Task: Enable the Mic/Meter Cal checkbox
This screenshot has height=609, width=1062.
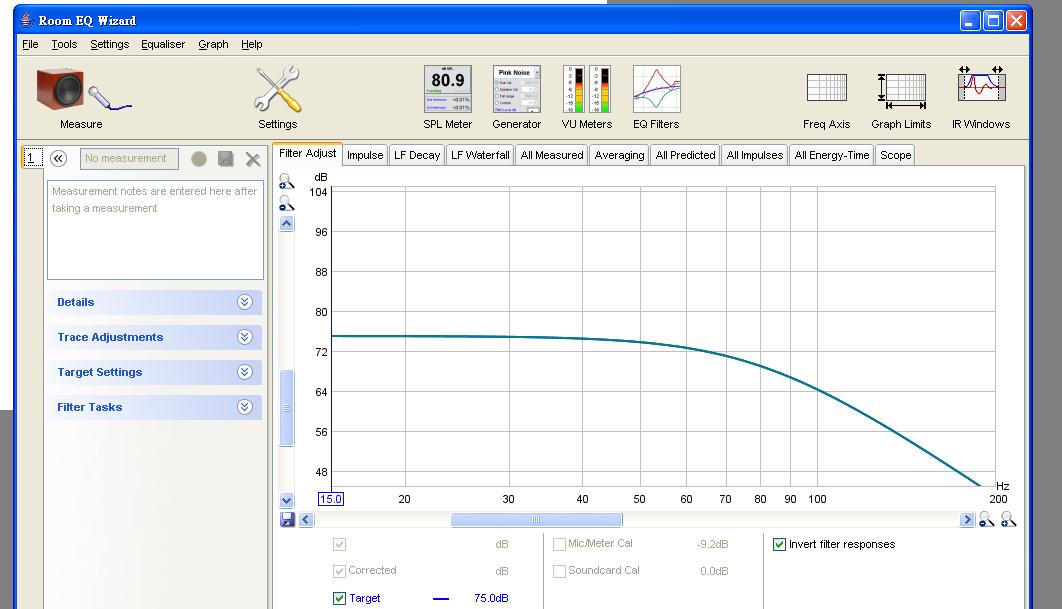Action: pos(560,545)
